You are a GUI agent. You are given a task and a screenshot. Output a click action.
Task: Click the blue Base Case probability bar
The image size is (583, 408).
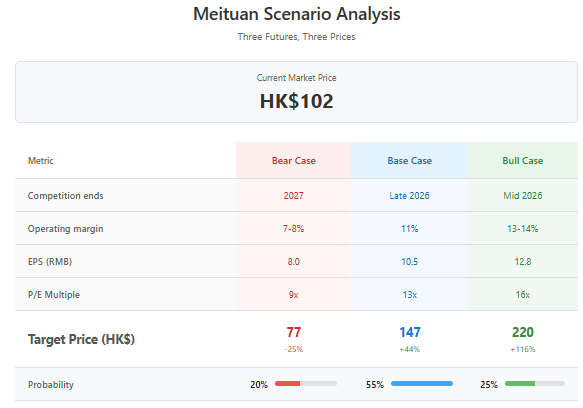click(x=422, y=383)
